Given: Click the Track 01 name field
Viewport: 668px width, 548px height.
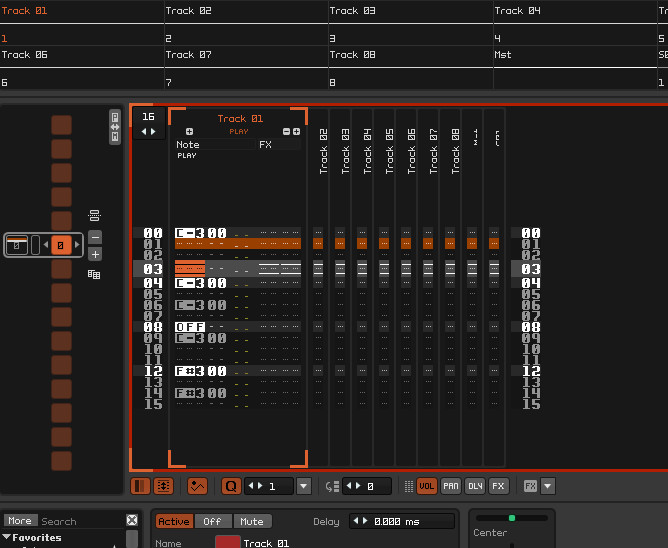Looking at the screenshot, I should 266,543.
